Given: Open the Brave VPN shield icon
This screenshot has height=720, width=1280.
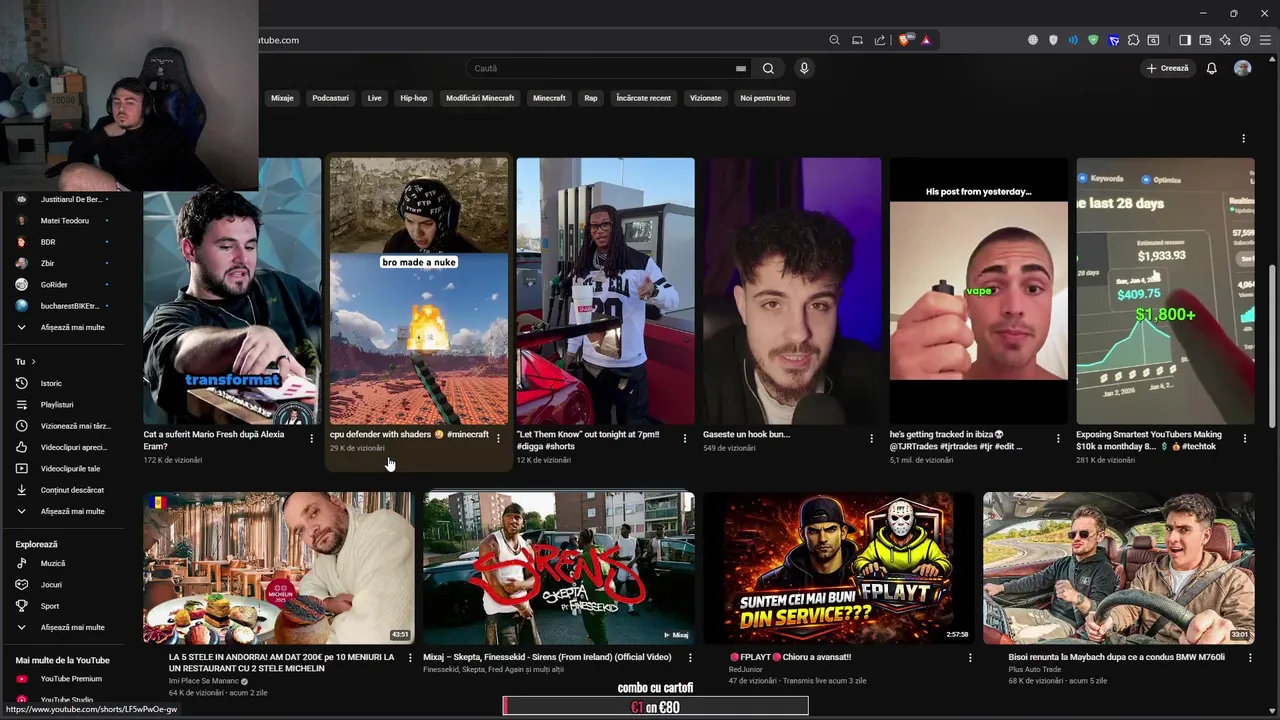Looking at the screenshot, I should pos(1245,40).
